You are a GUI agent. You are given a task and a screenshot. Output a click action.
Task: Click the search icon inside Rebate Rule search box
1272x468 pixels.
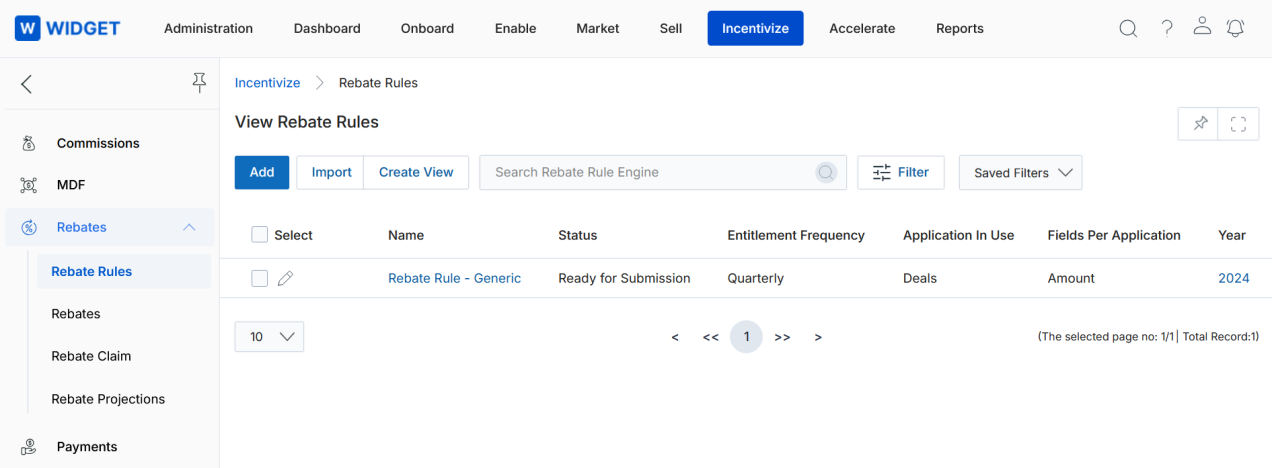(826, 172)
